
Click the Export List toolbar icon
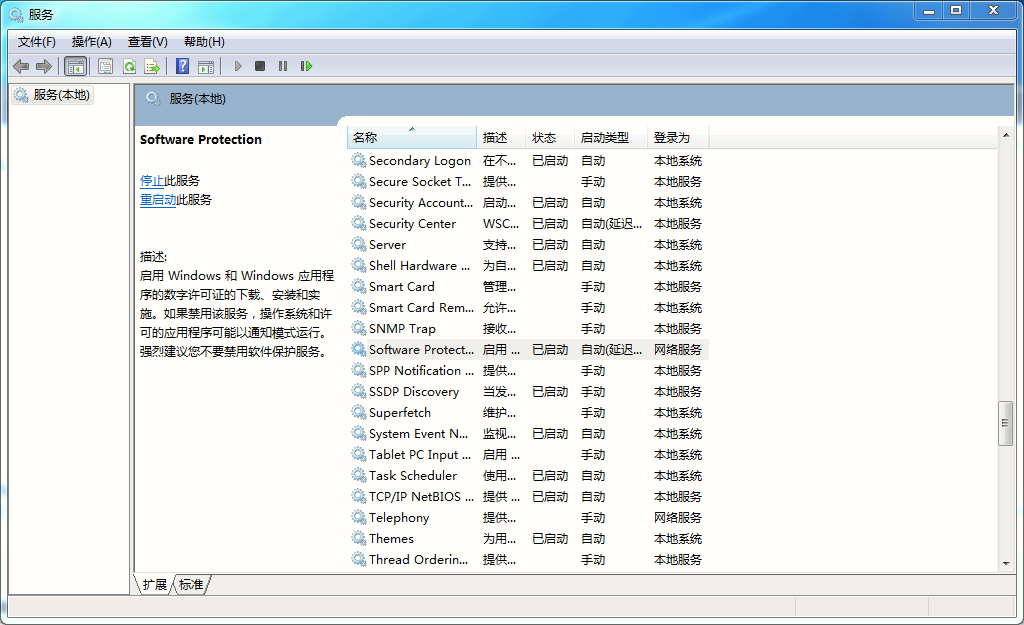pos(152,66)
